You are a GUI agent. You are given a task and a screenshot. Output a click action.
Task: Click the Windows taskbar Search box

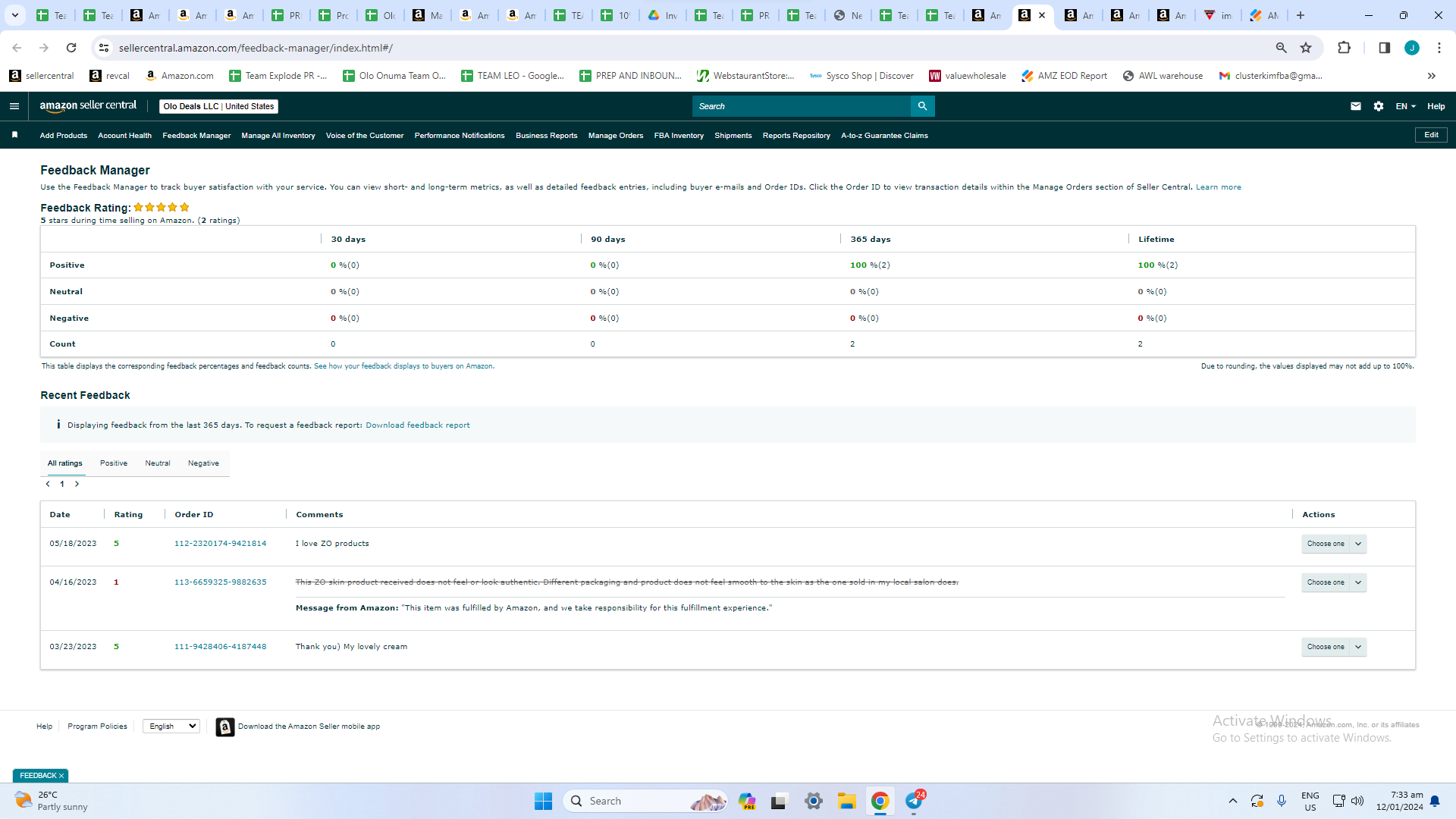tap(645, 801)
